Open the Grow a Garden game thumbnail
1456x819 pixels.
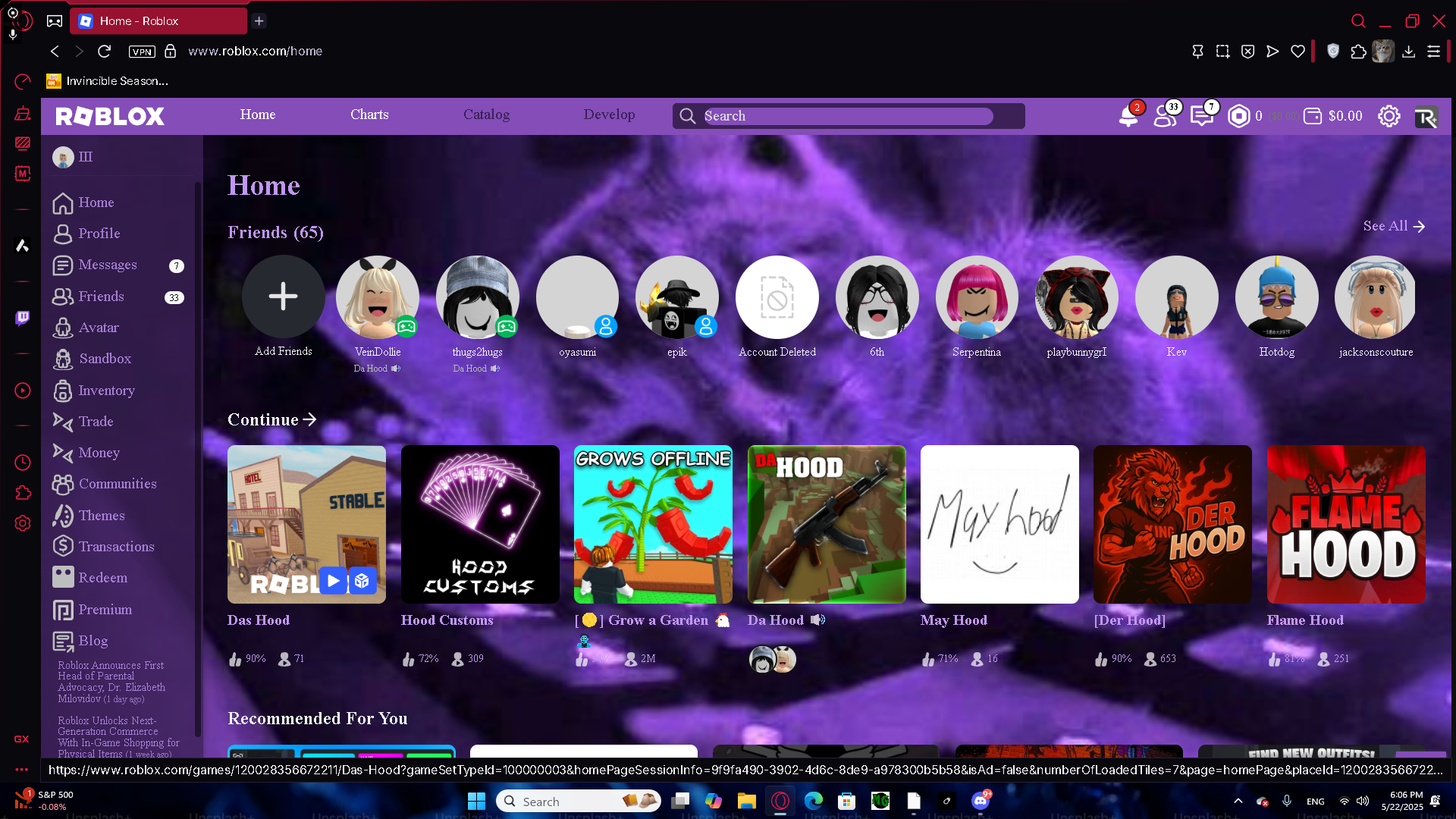653,524
